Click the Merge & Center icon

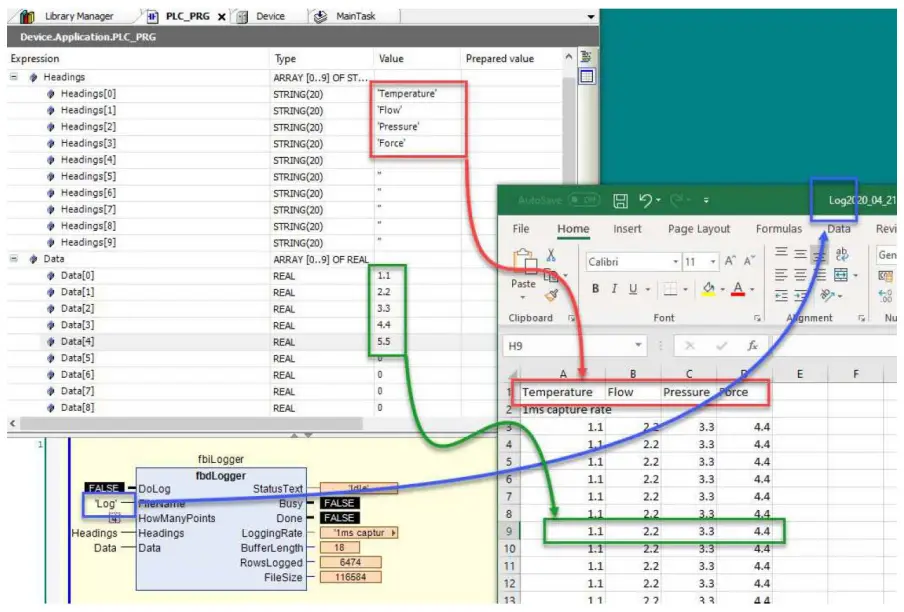point(841,275)
